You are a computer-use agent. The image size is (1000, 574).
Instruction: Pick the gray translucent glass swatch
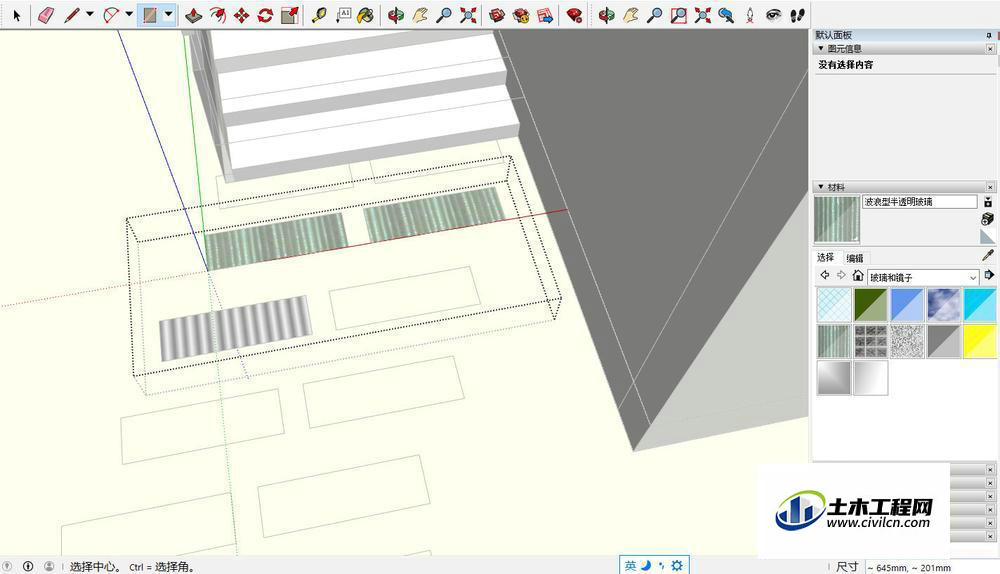(x=943, y=341)
